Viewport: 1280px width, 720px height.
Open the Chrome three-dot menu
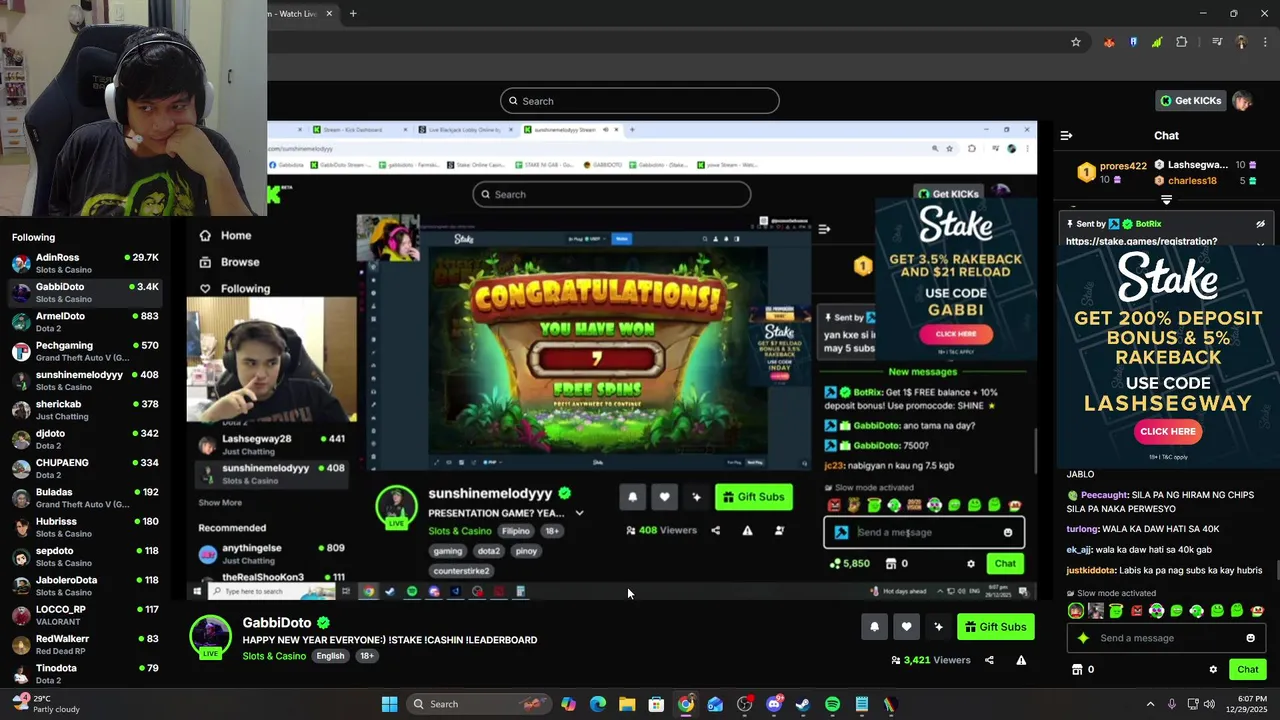pos(1265,42)
